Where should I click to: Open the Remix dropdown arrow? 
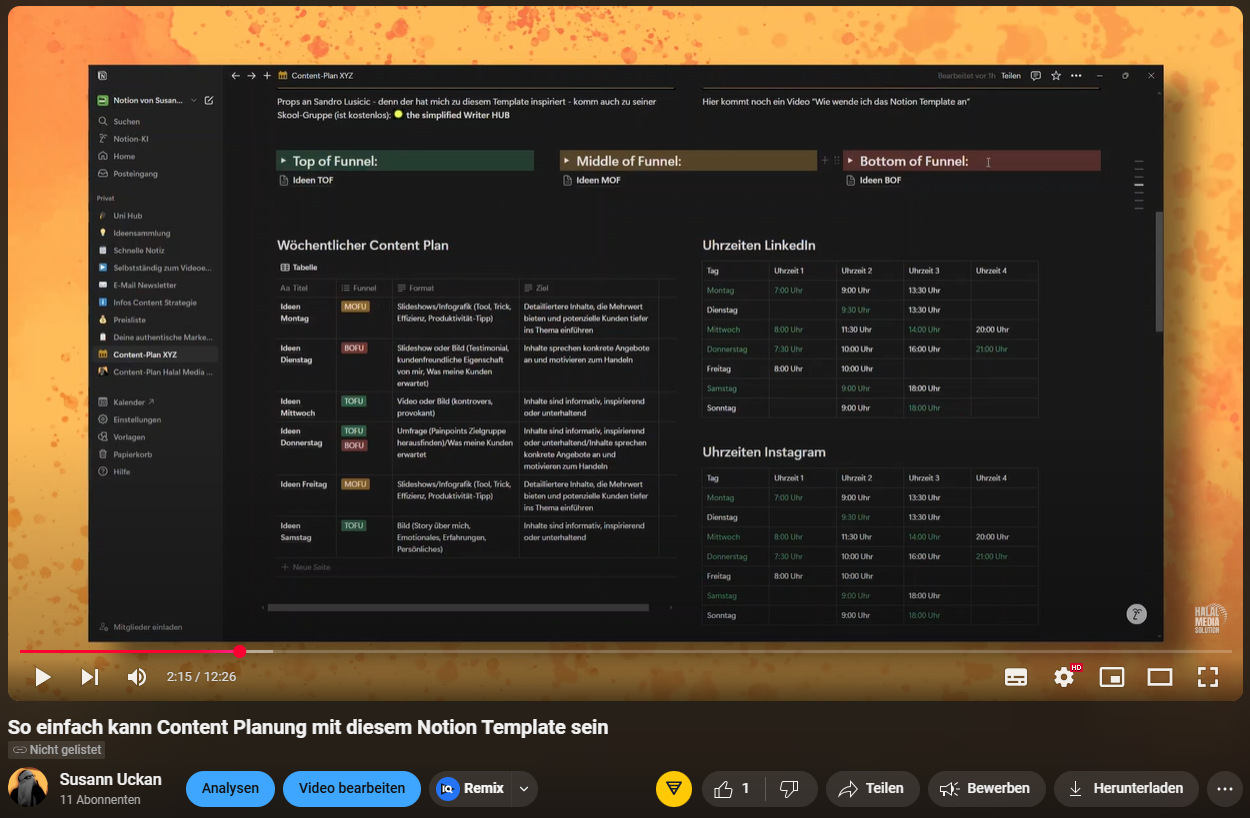tap(524, 789)
